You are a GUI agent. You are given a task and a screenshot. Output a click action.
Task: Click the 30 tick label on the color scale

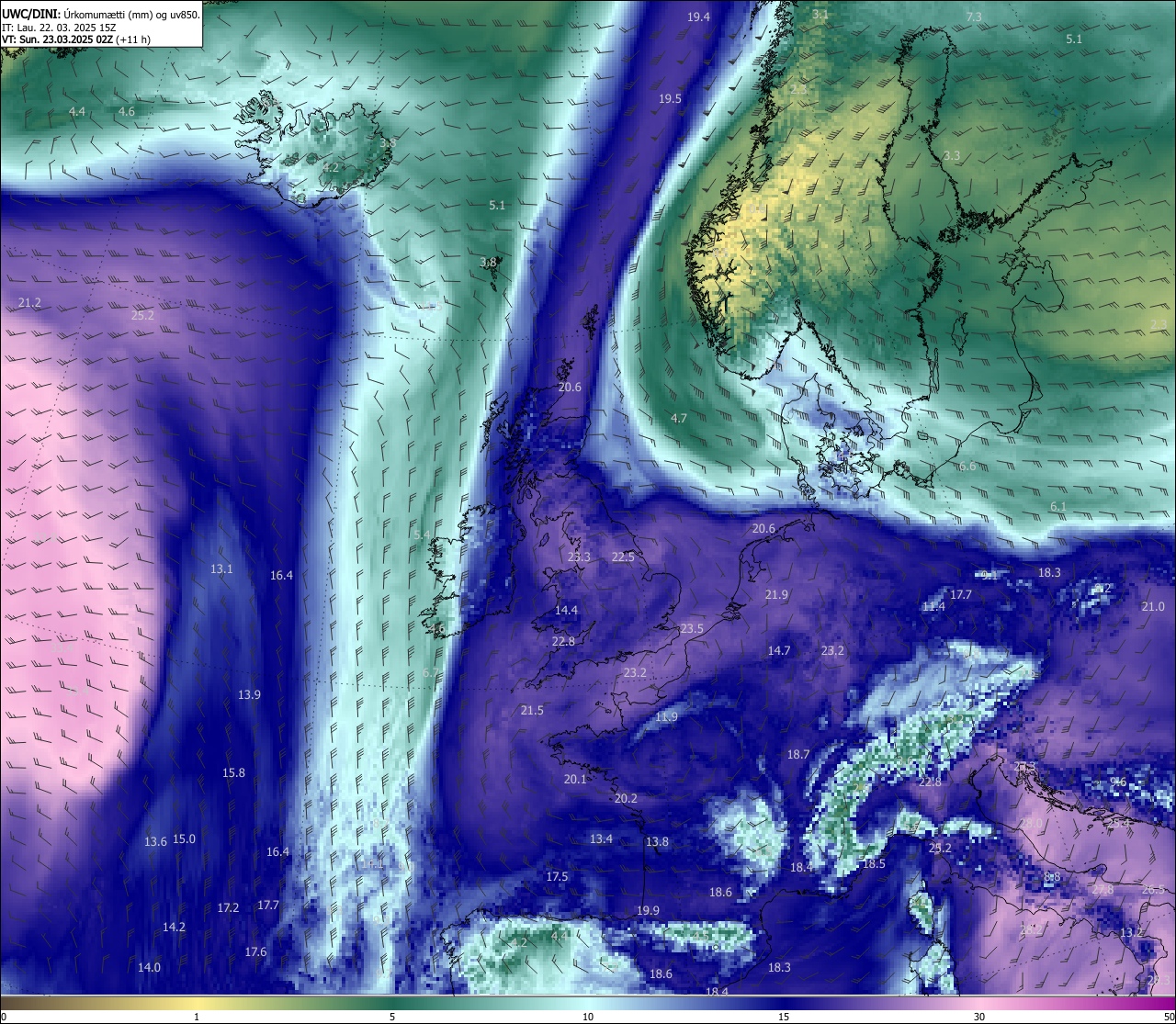tap(979, 1017)
